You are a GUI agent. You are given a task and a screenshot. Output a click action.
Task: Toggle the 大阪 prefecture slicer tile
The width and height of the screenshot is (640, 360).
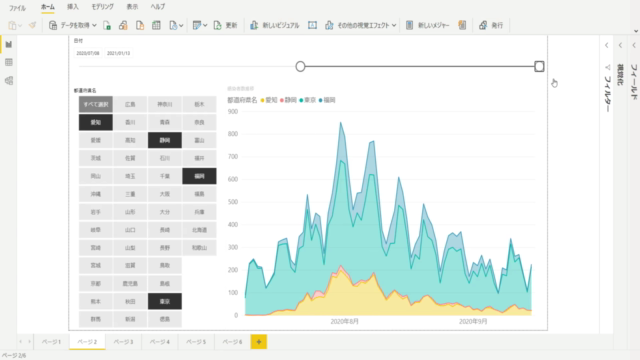pyautogui.click(x=164, y=194)
